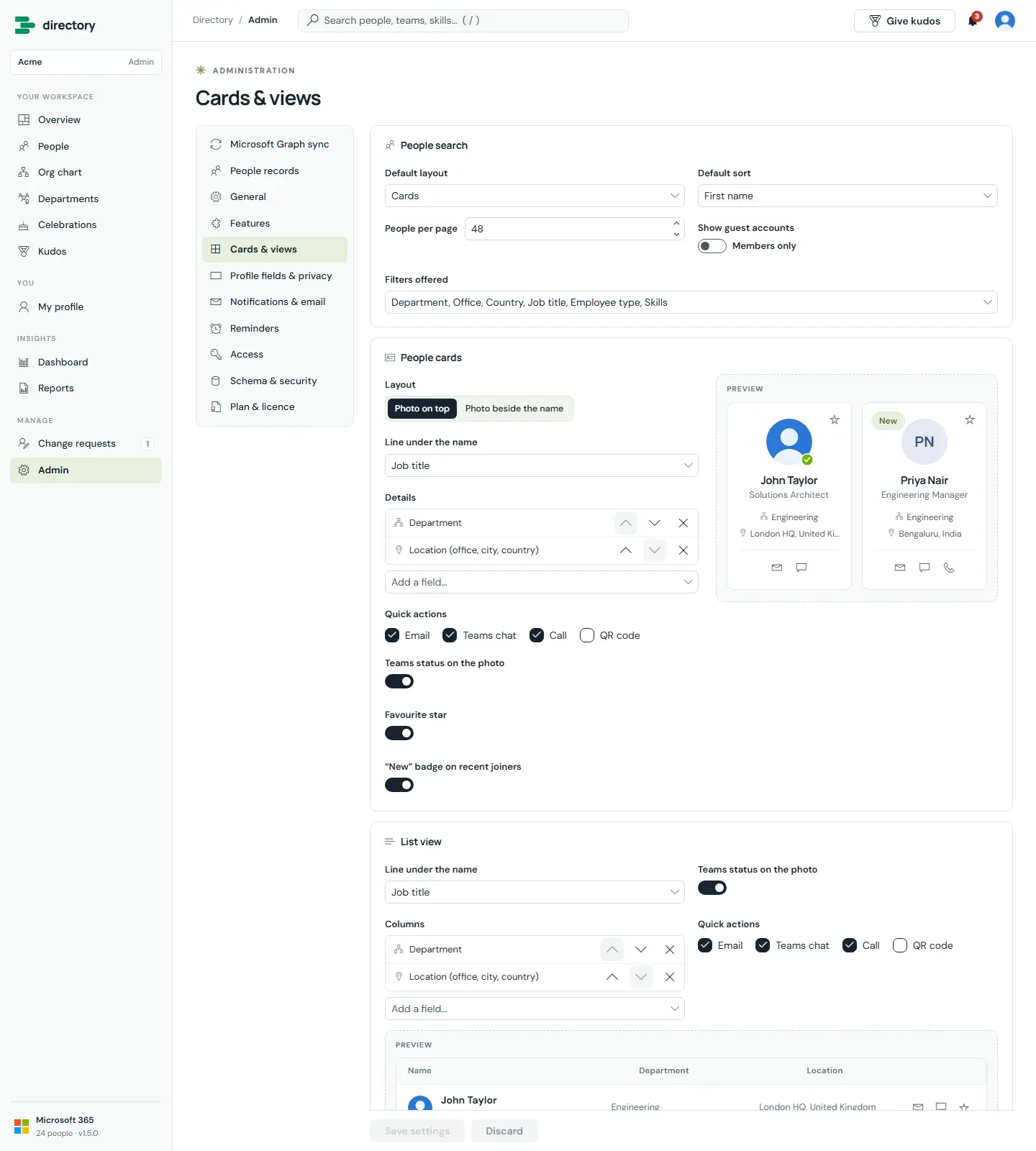
Task: Enable QR code quick action for People cards
Action: 587,635
